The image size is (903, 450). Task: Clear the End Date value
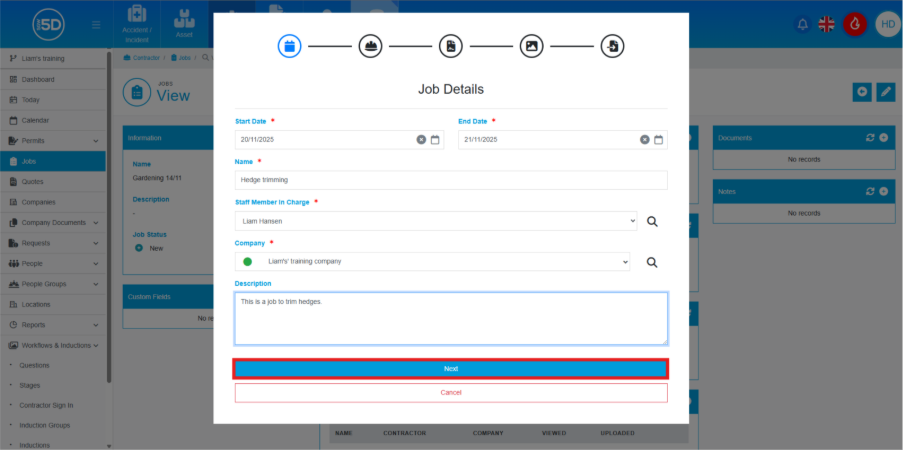tap(645, 140)
